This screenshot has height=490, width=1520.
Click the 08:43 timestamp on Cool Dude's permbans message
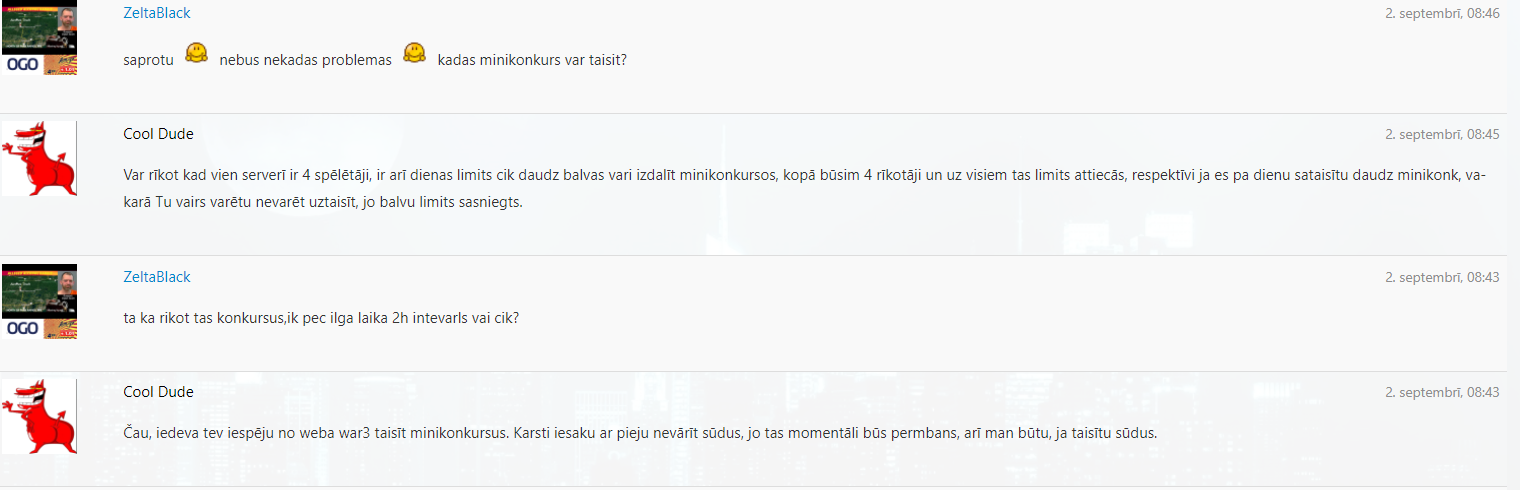click(1442, 392)
